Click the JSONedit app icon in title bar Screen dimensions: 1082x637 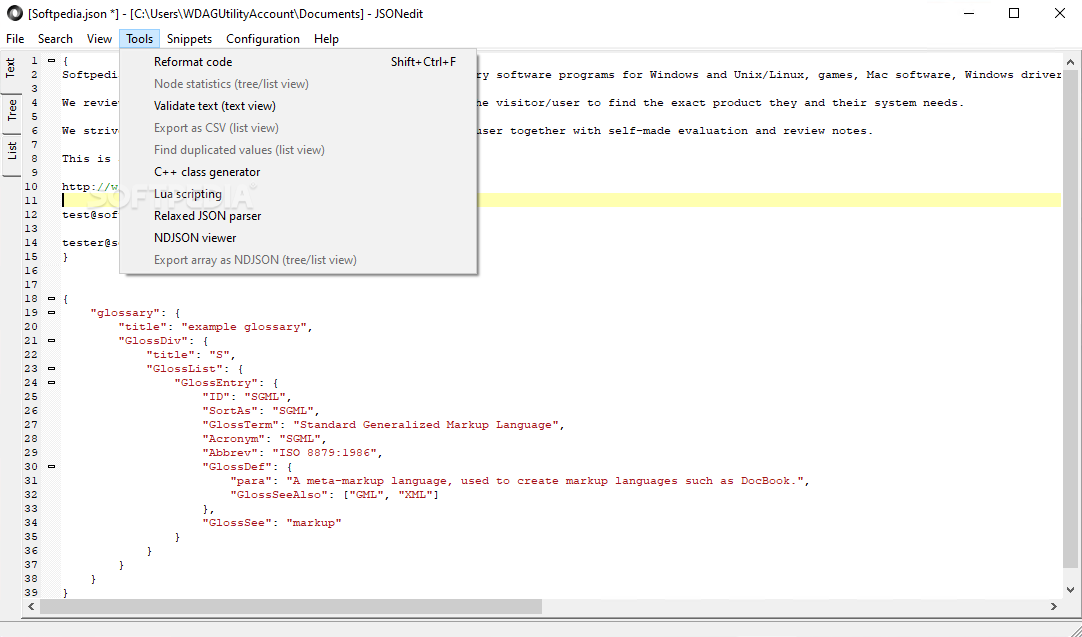[x=14, y=13]
